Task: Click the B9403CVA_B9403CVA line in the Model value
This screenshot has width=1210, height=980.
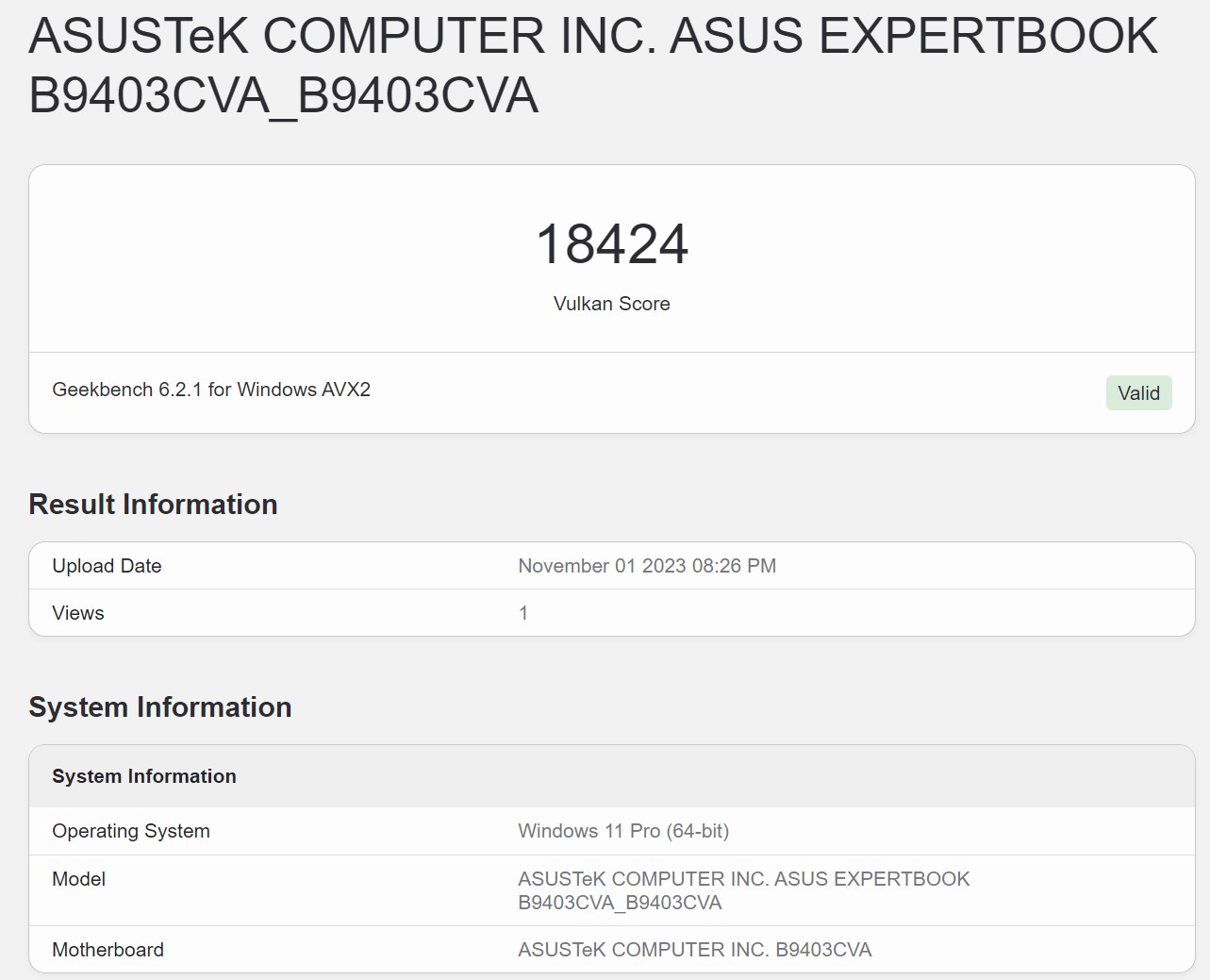Action: tap(620, 903)
